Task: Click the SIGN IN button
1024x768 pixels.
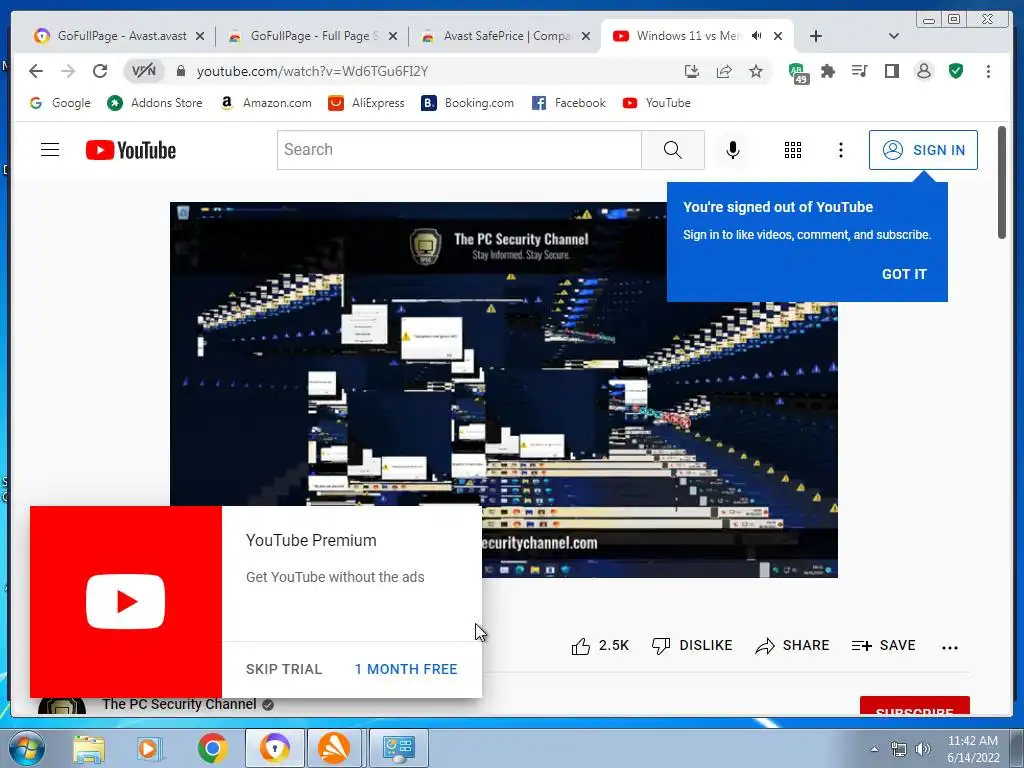Action: 923,150
